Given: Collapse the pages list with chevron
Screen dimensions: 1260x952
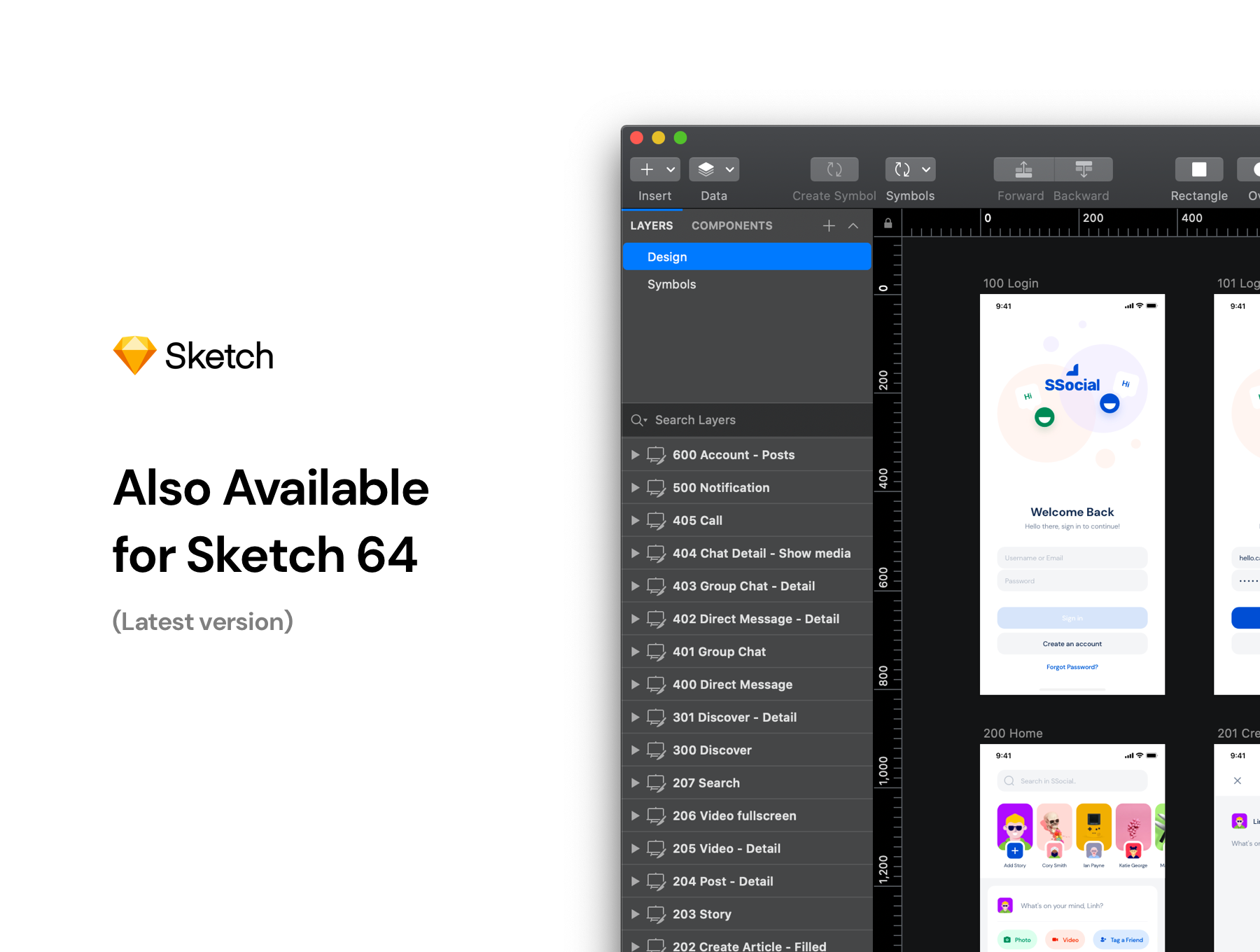Looking at the screenshot, I should (853, 225).
